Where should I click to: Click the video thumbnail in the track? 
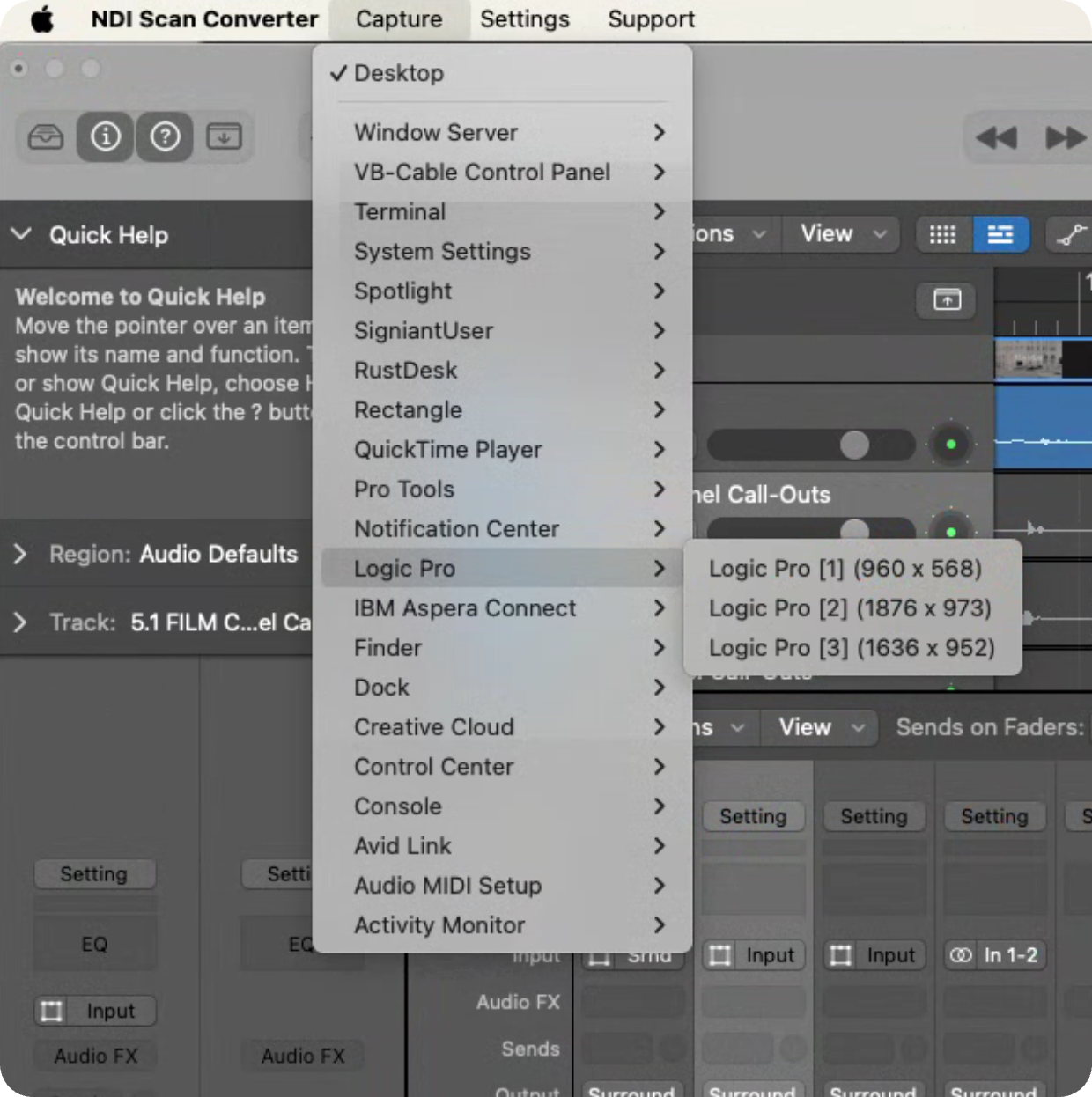point(1027,358)
